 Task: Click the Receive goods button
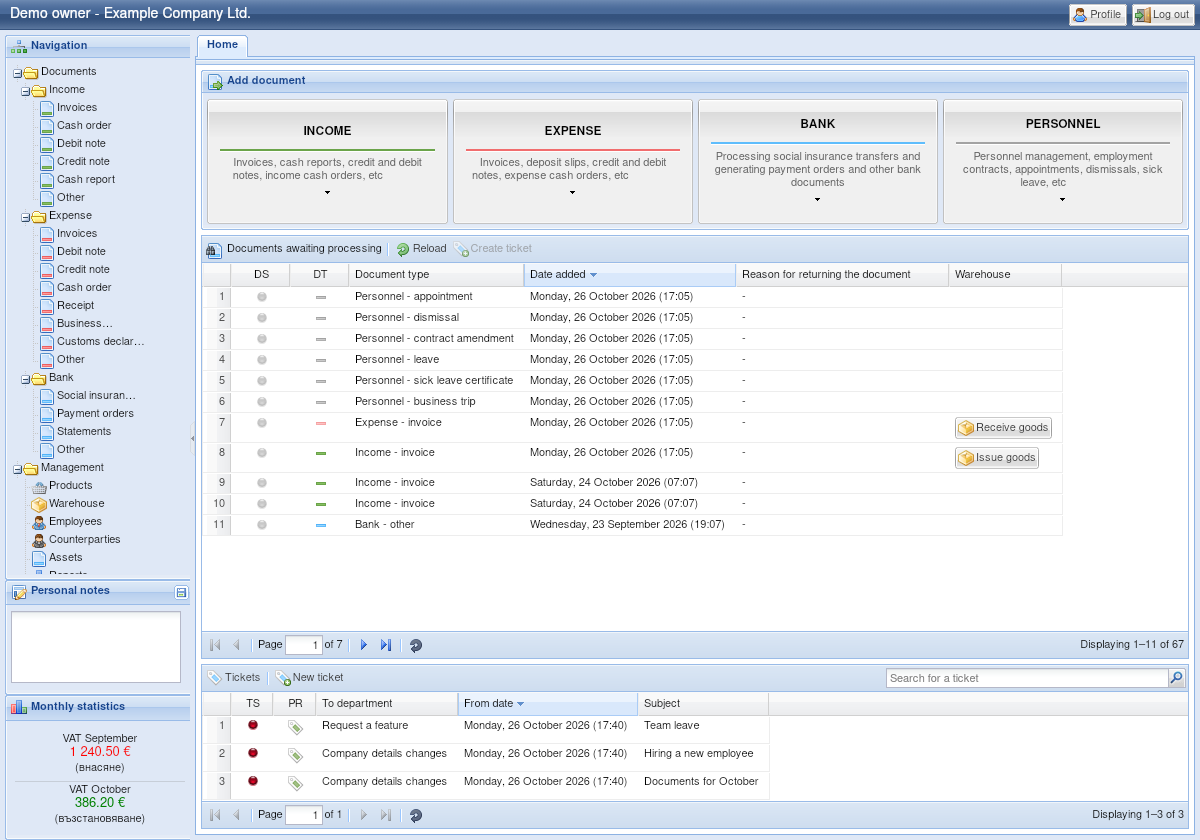(1003, 428)
